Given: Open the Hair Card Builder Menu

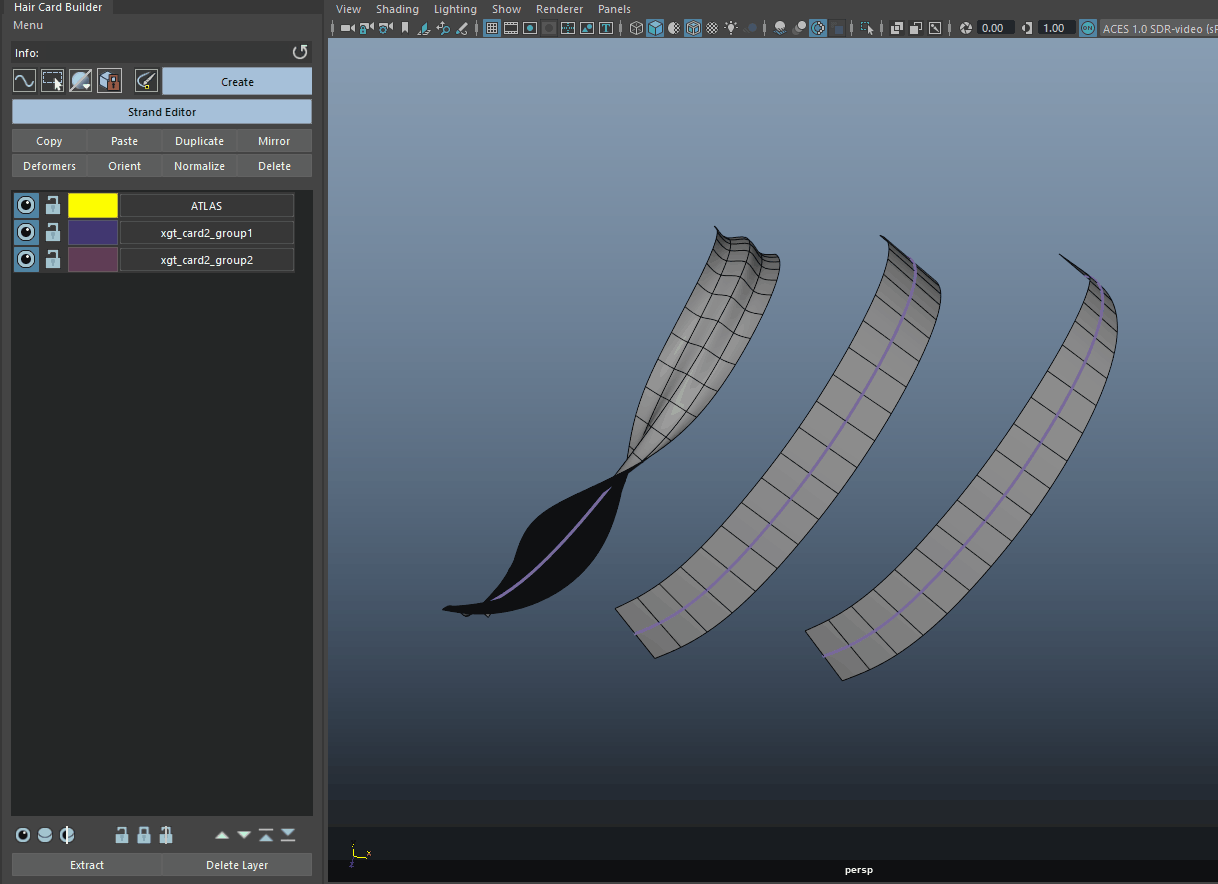Looking at the screenshot, I should point(28,25).
